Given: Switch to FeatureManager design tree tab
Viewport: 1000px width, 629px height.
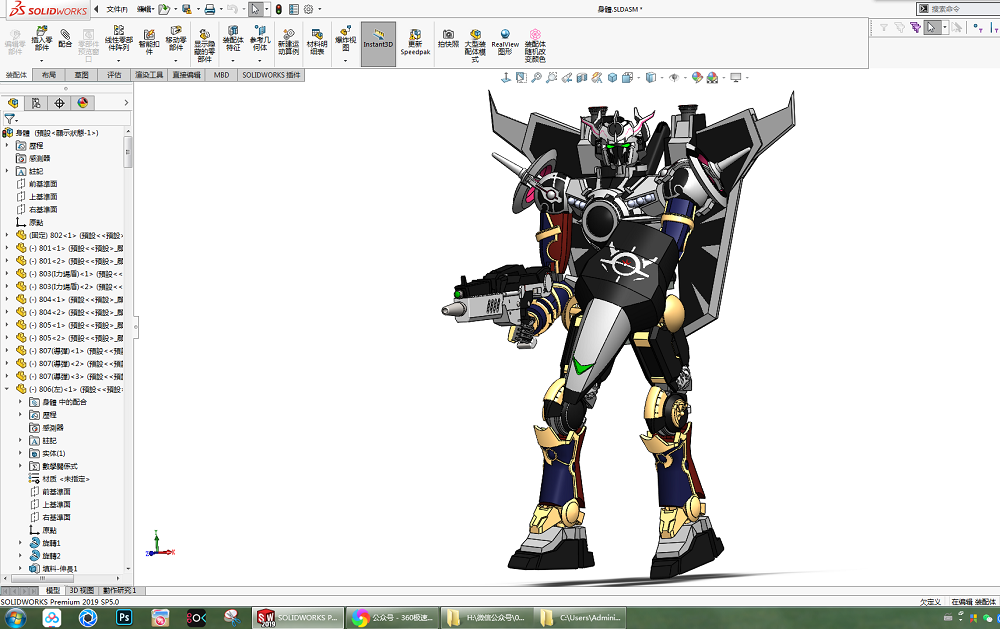Looking at the screenshot, I should tap(13, 103).
